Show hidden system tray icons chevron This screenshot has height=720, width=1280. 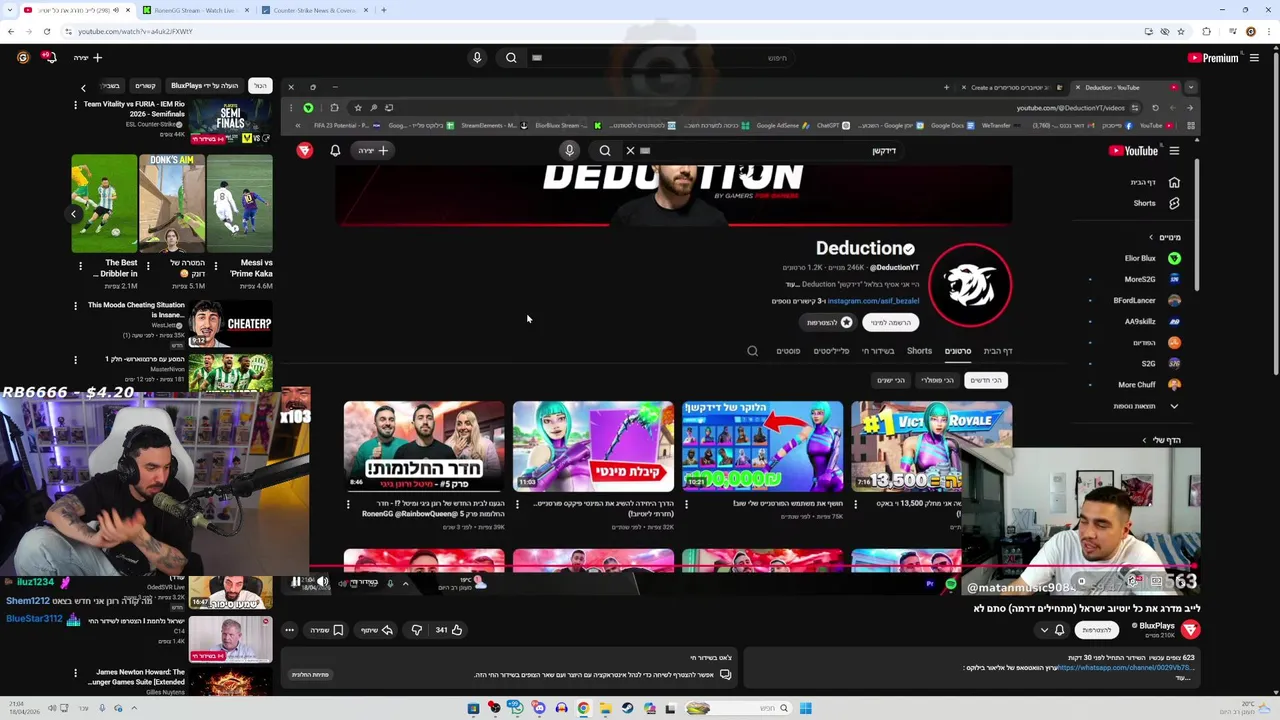[x=134, y=708]
